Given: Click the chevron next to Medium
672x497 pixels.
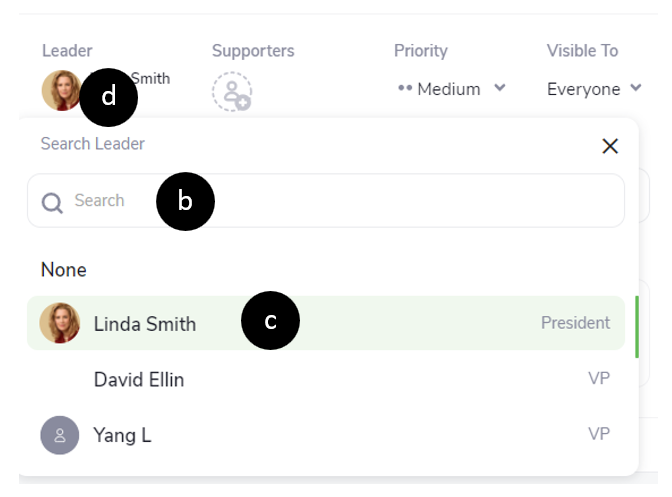Looking at the screenshot, I should (500, 88).
